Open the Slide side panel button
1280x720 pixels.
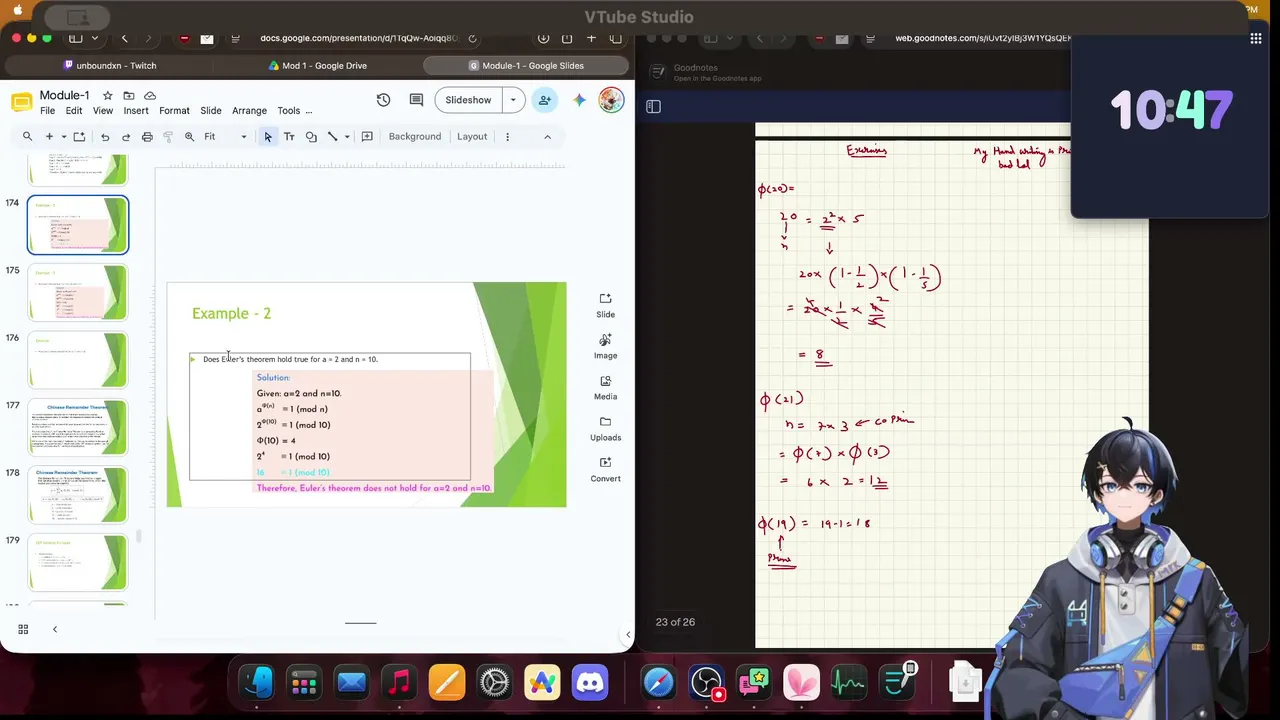[605, 305]
